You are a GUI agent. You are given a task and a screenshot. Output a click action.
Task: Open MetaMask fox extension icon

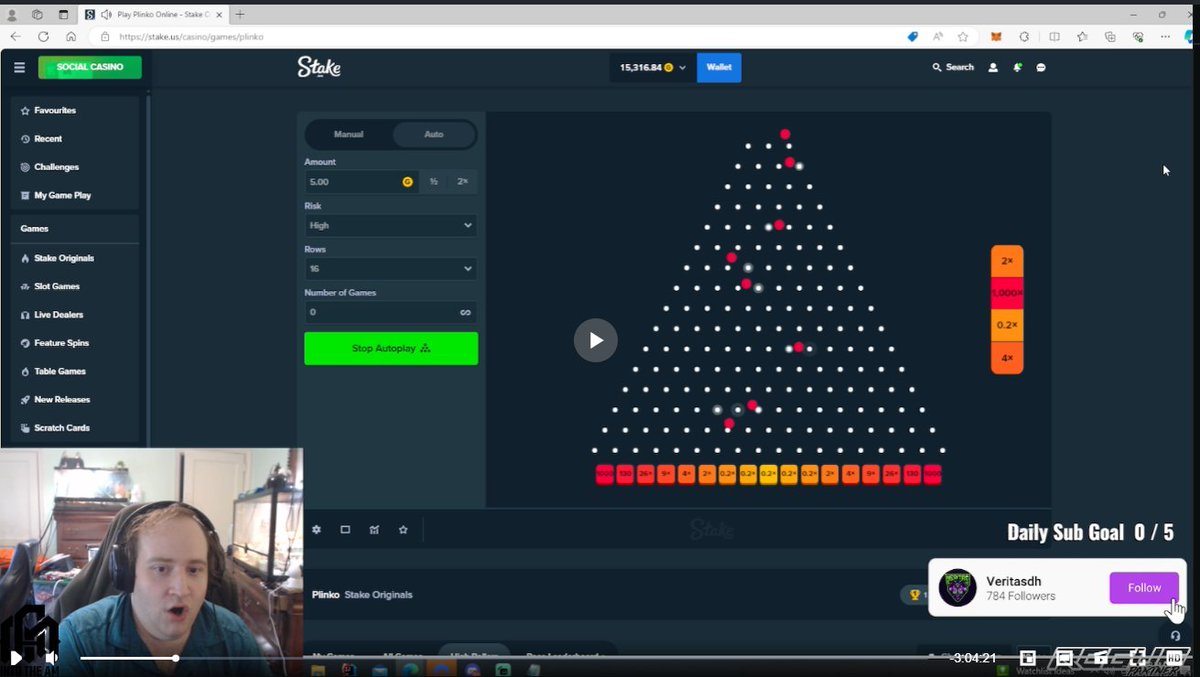995,36
